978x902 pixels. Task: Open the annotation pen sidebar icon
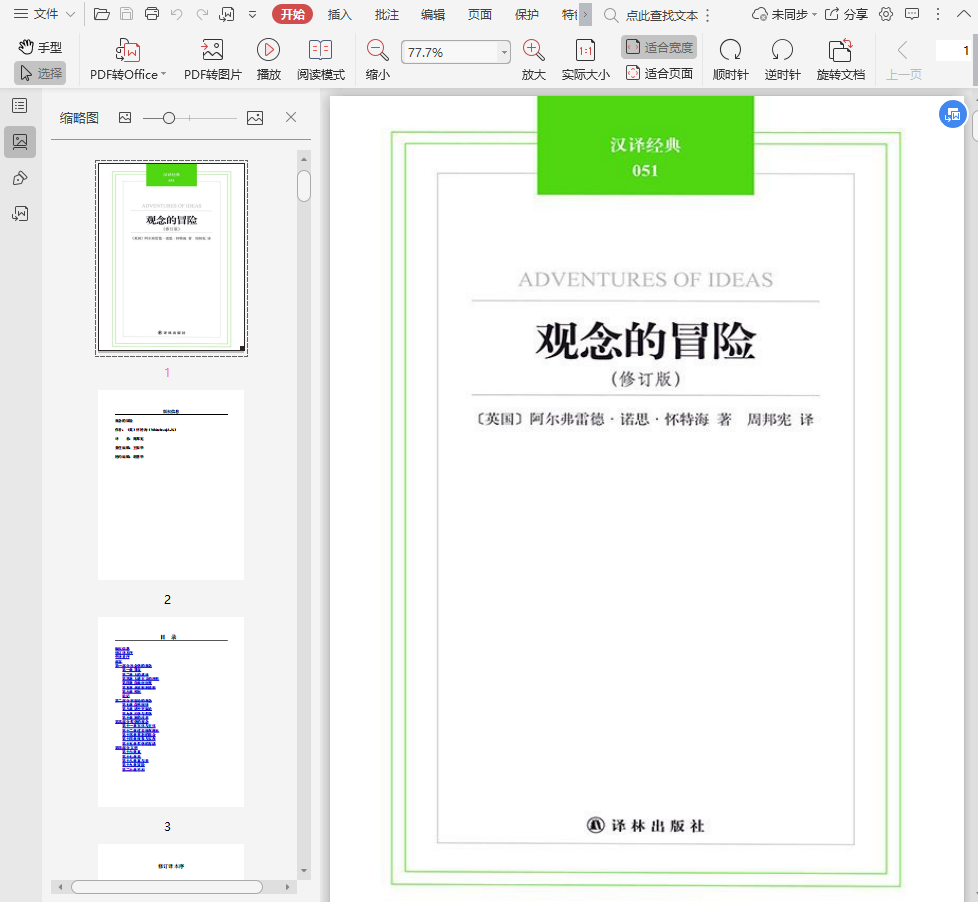tap(20, 178)
